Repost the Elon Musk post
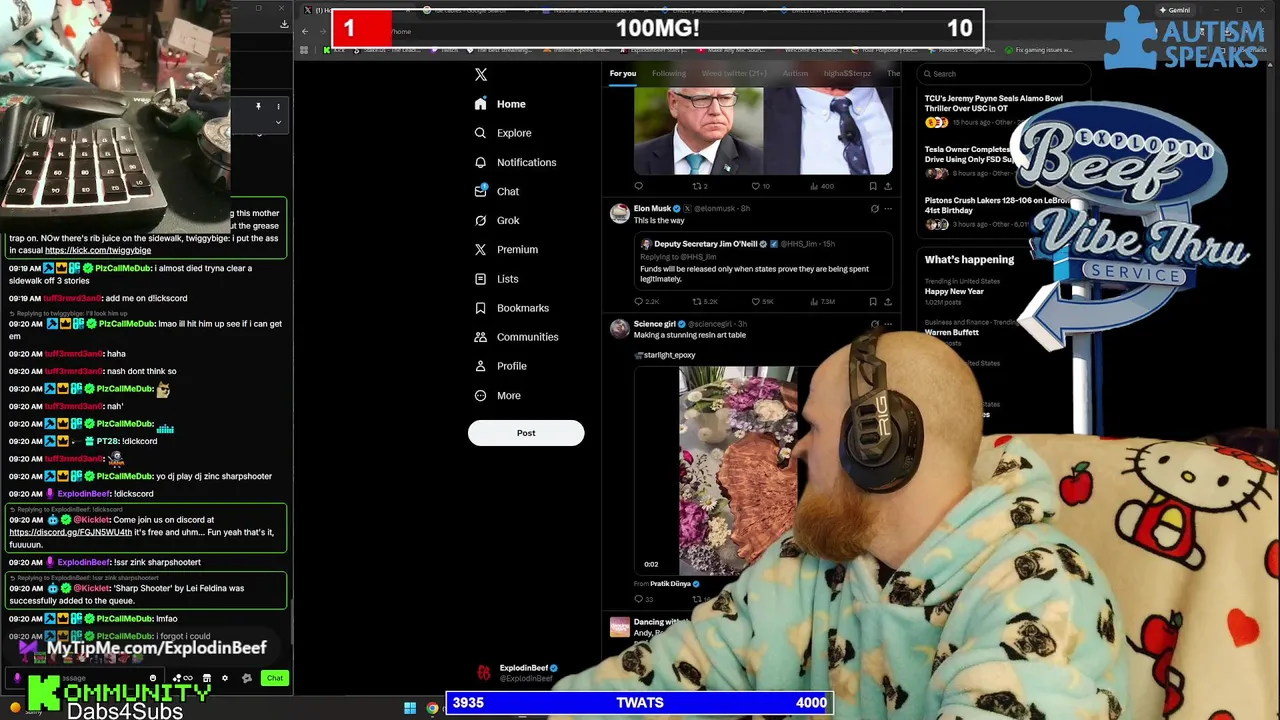Screen dimensions: 1280x720 click(705, 301)
